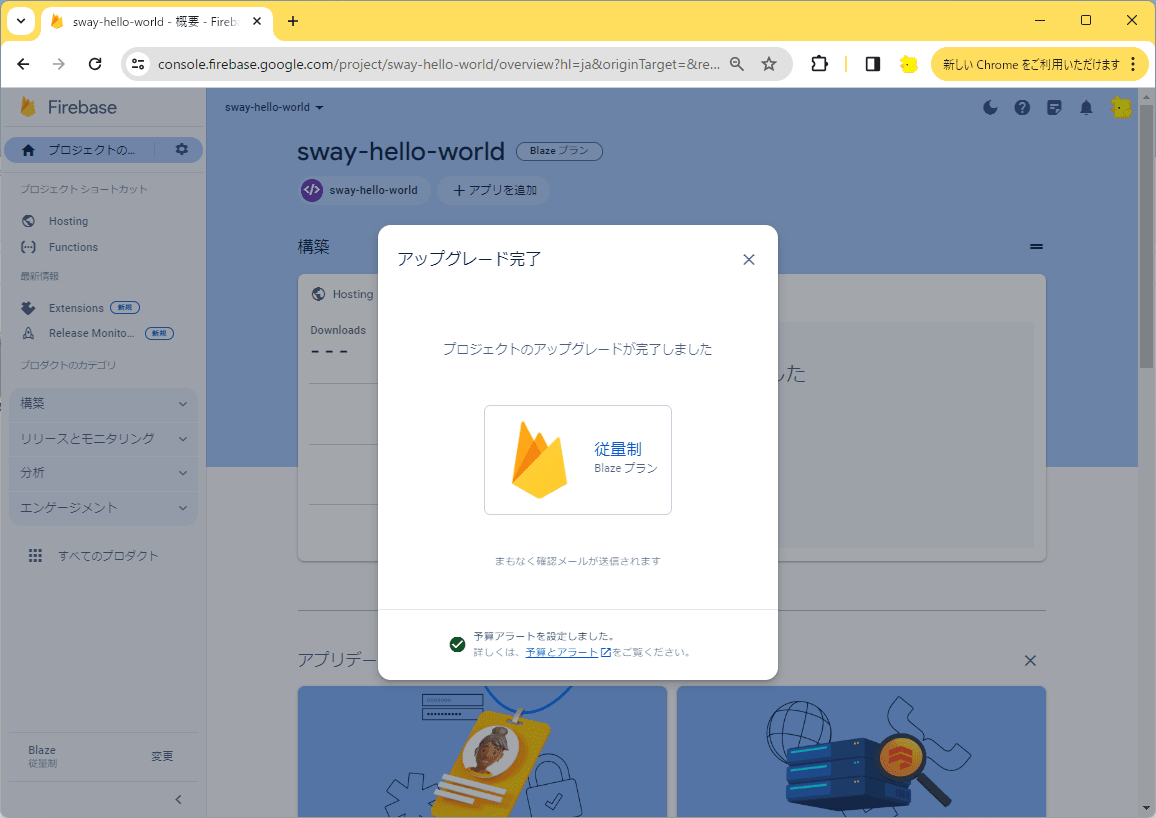
Task: Expand the エンゲージメント category
Action: (103, 508)
